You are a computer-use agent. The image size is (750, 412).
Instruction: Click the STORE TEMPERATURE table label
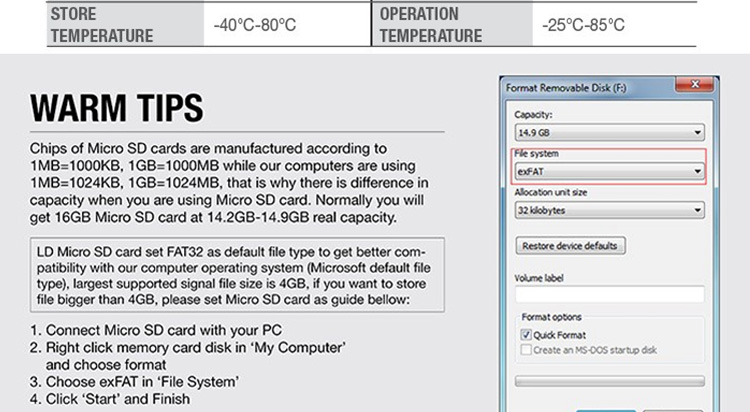(x=101, y=25)
